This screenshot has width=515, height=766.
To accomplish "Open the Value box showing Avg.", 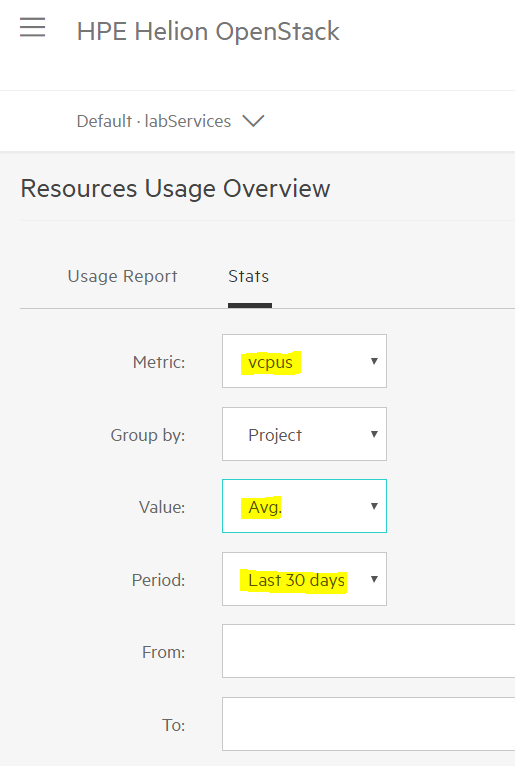I will pos(304,506).
